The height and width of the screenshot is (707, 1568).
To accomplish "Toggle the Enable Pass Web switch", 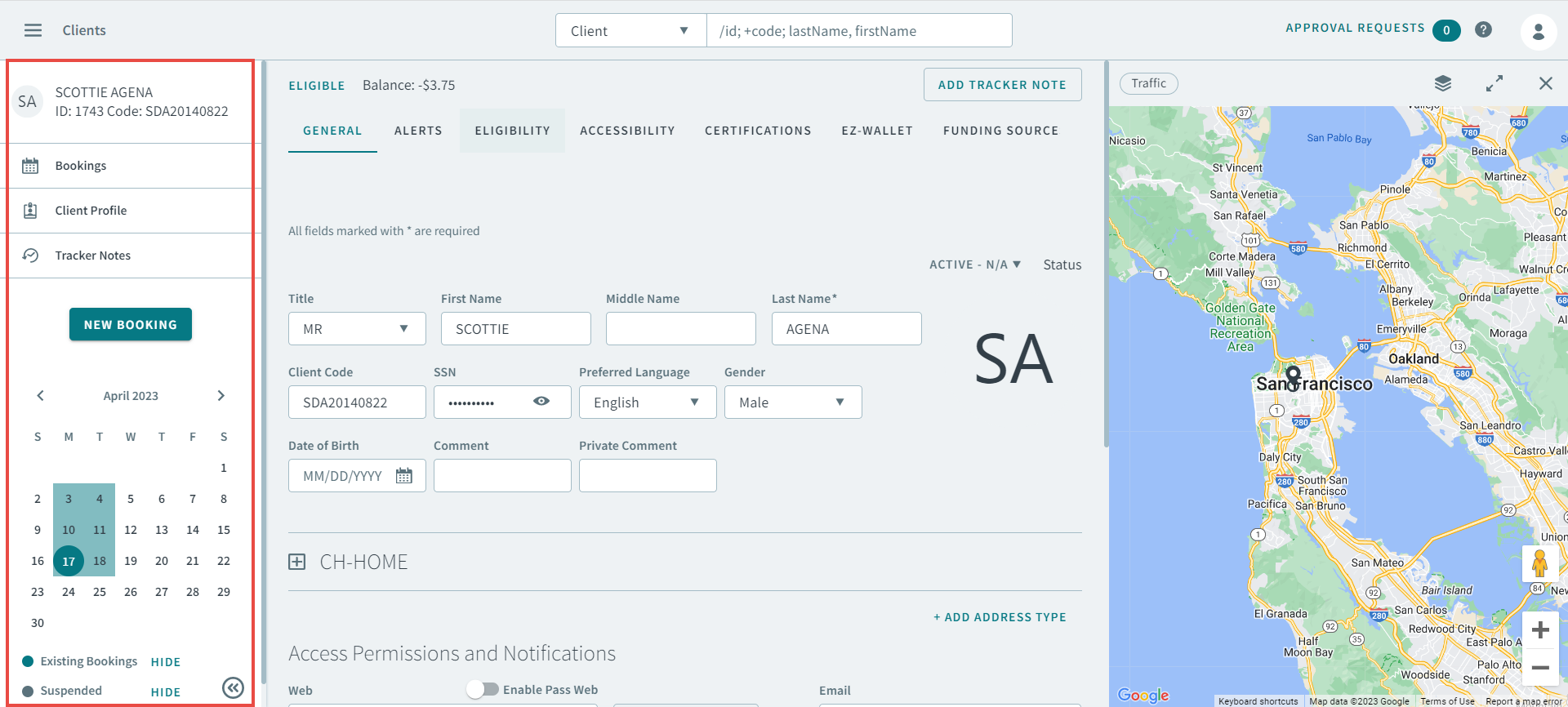I will [x=483, y=689].
